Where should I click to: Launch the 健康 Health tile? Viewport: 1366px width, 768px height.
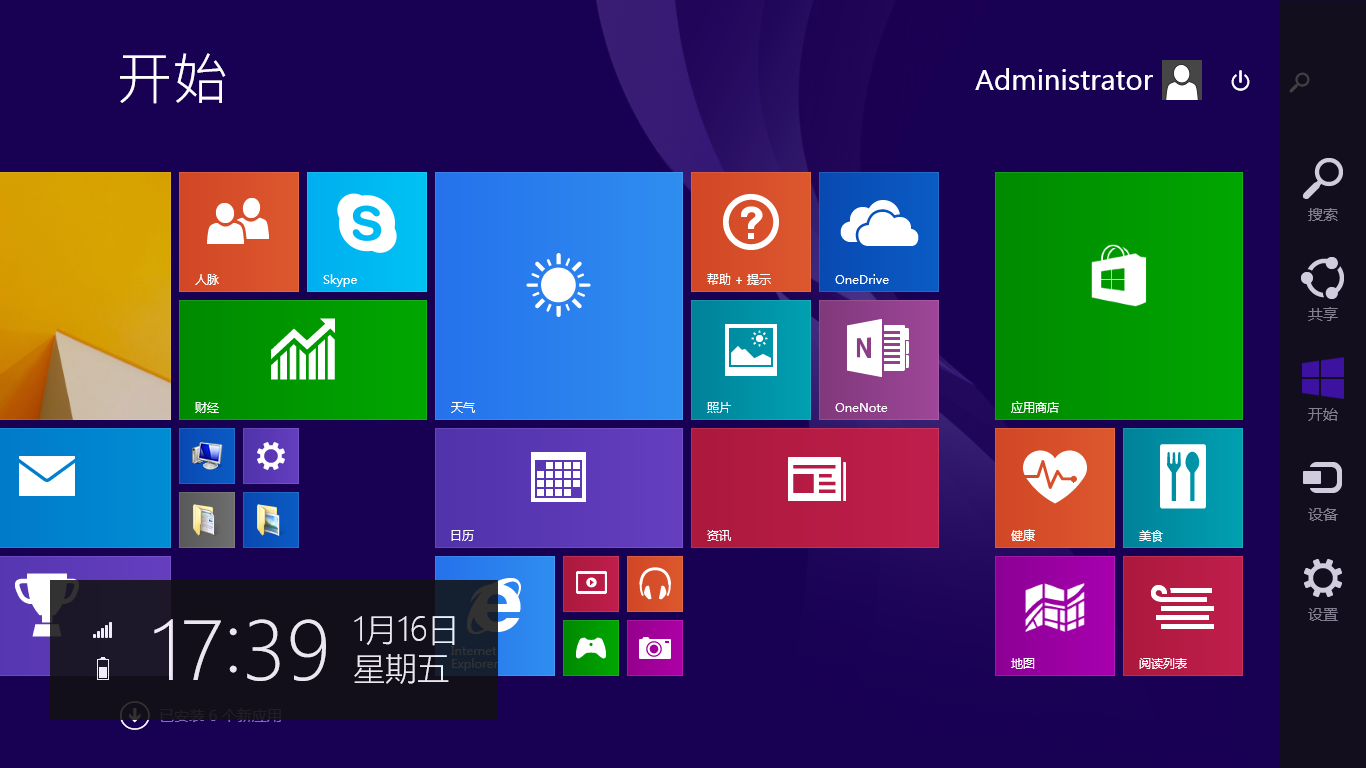[x=1055, y=488]
